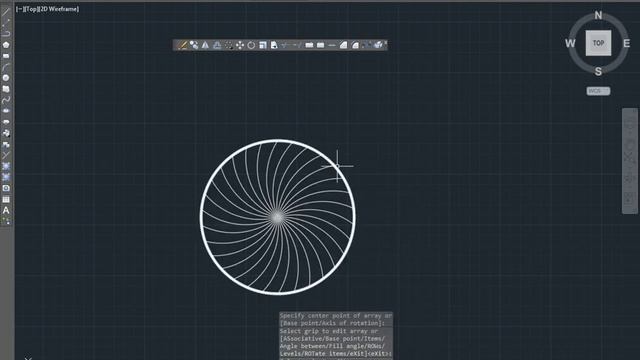Select the Spline tool

coord(6,100)
